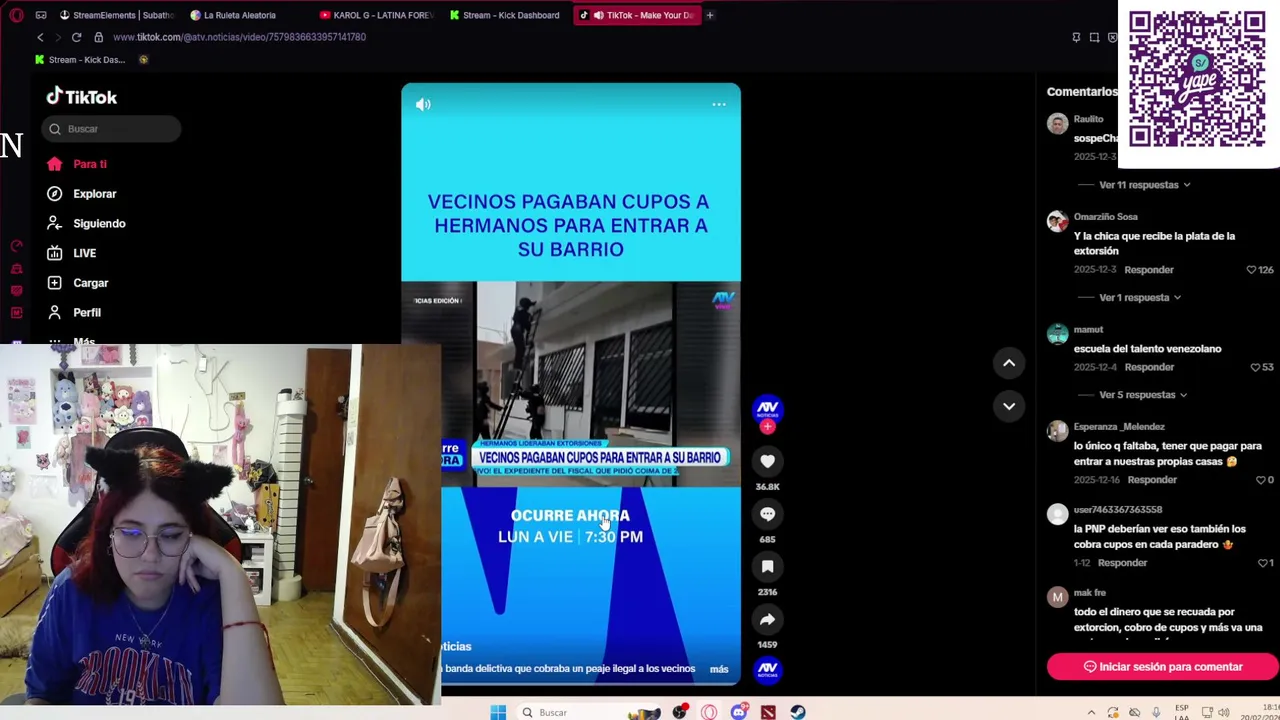The image size is (1280, 720).
Task: Open Omarziño Sosa's profile avatar
Action: tap(1057, 222)
